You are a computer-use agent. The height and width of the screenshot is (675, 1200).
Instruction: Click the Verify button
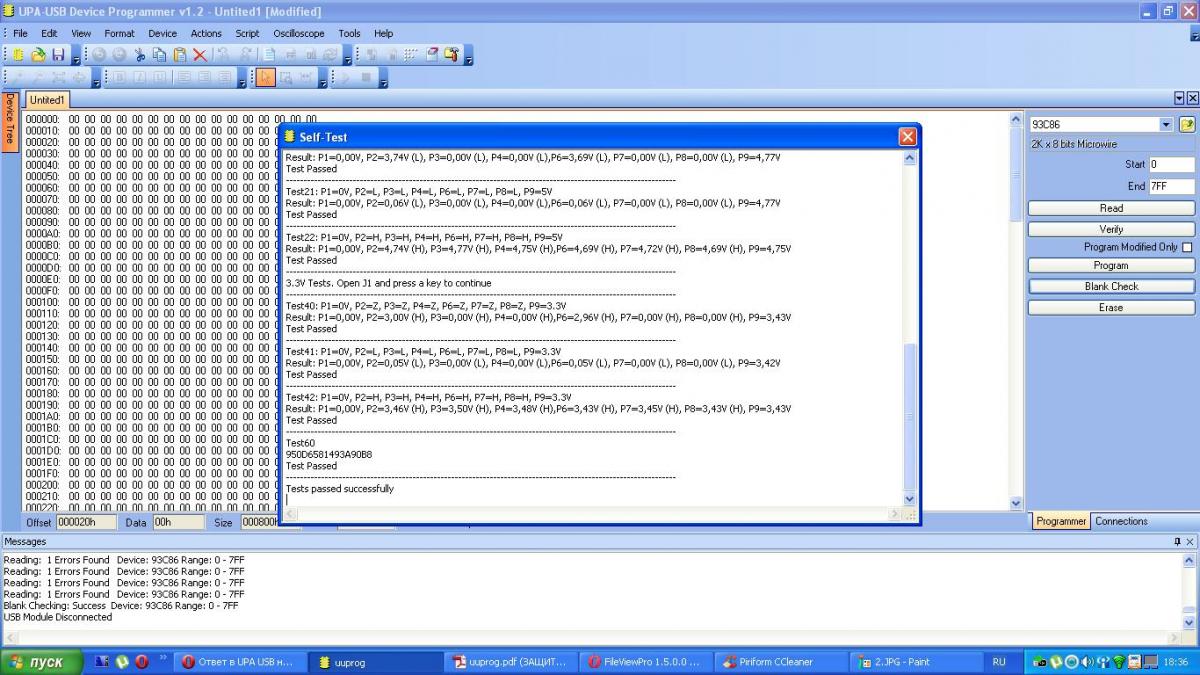(1111, 229)
